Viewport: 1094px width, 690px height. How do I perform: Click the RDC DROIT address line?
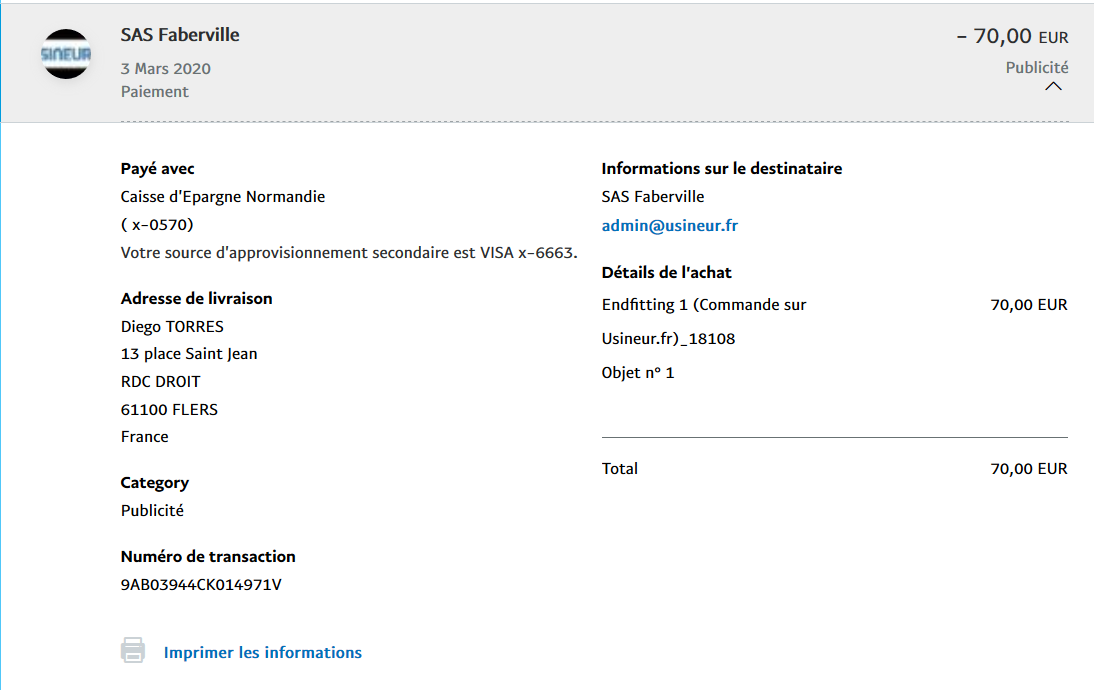pyautogui.click(x=160, y=382)
